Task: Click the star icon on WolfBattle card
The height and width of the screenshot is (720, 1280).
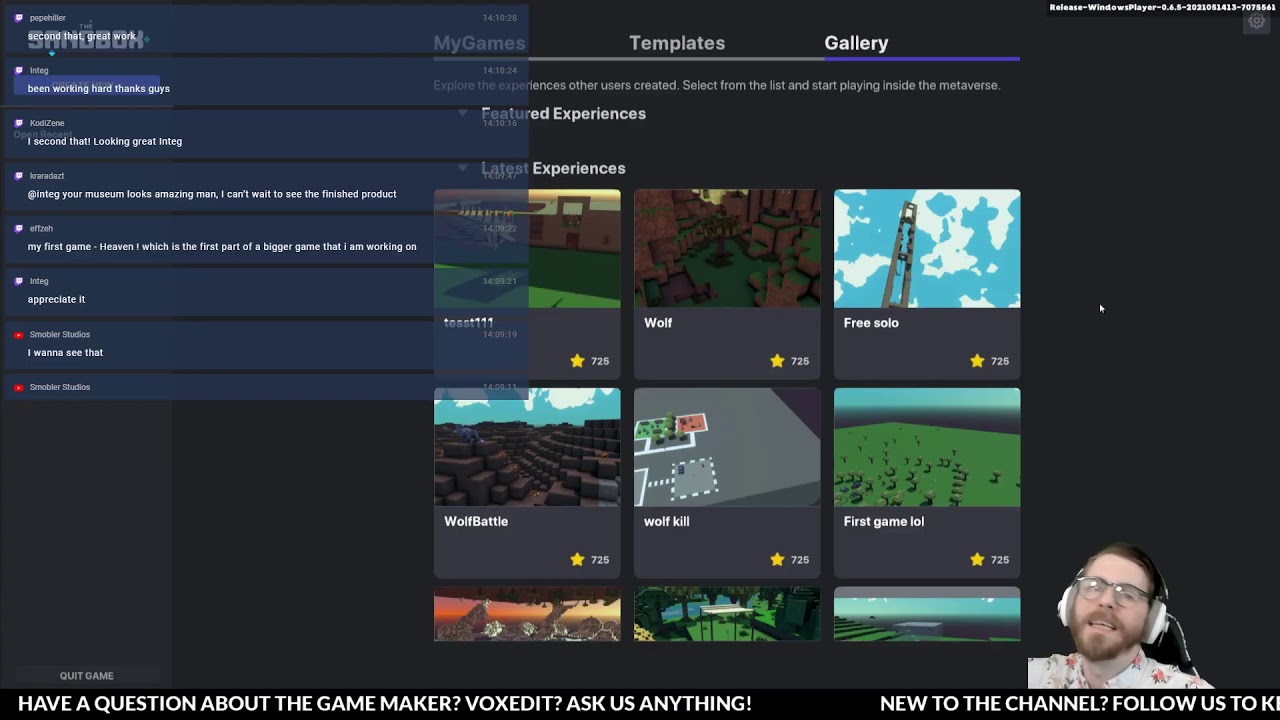Action: click(x=577, y=560)
